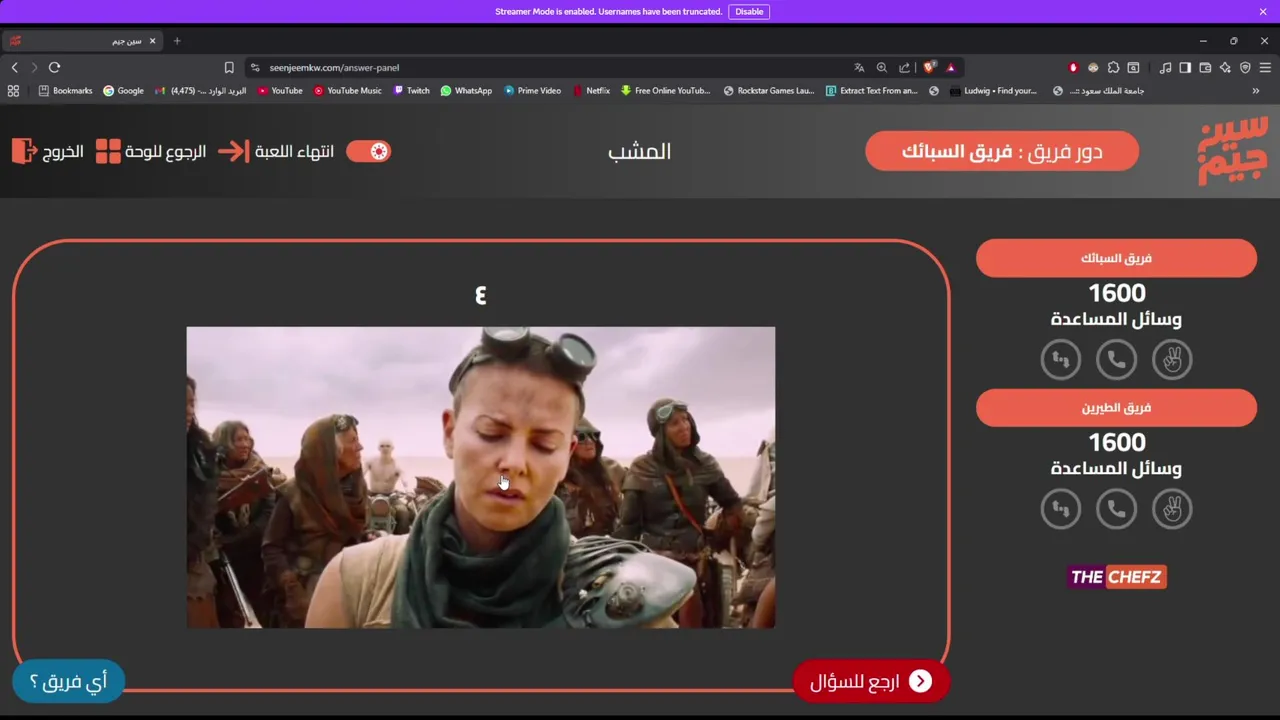Open the music note playlist icon
This screenshot has width=1280, height=720.
[1165, 67]
